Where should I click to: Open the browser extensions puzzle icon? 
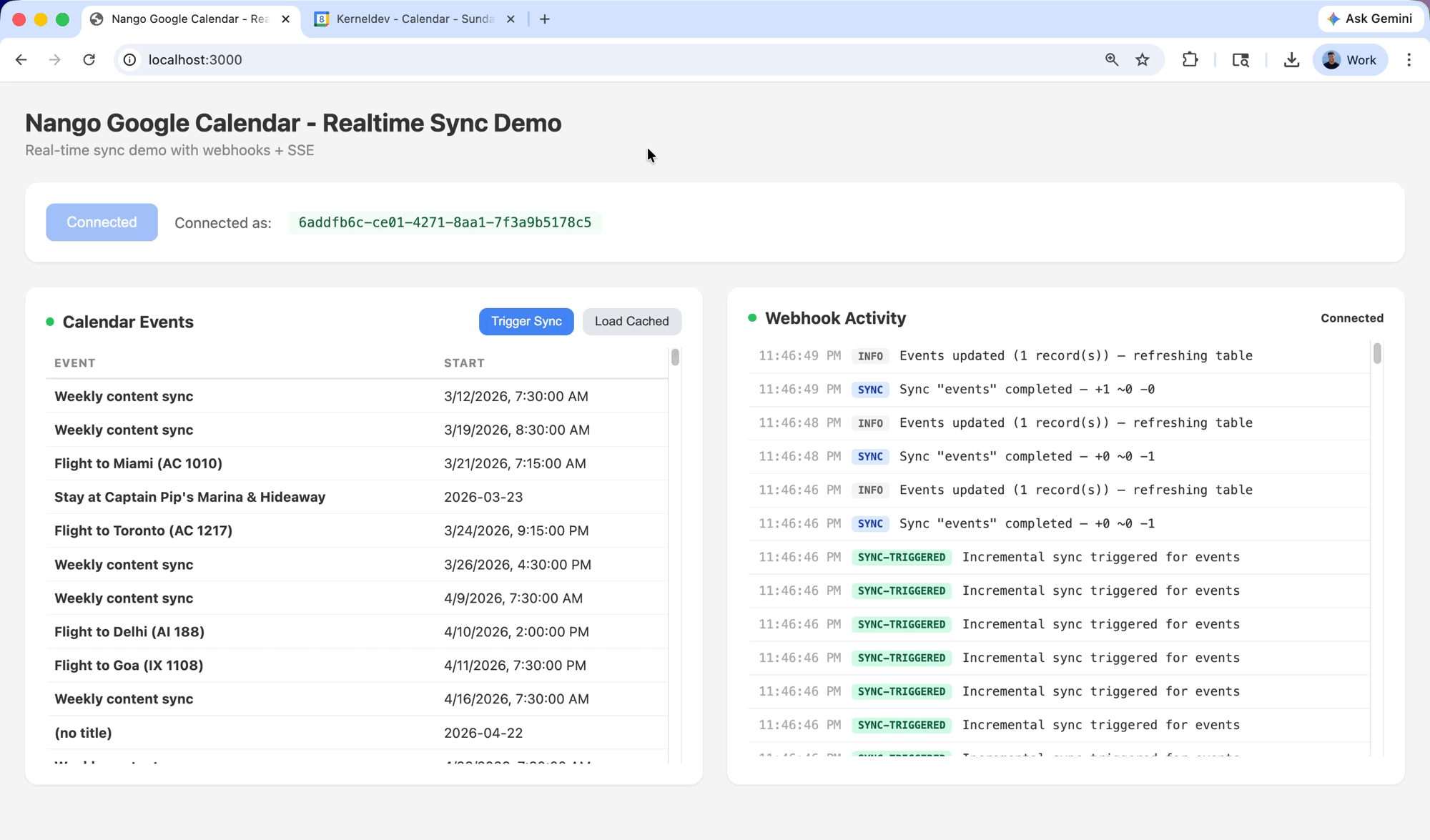point(1190,60)
